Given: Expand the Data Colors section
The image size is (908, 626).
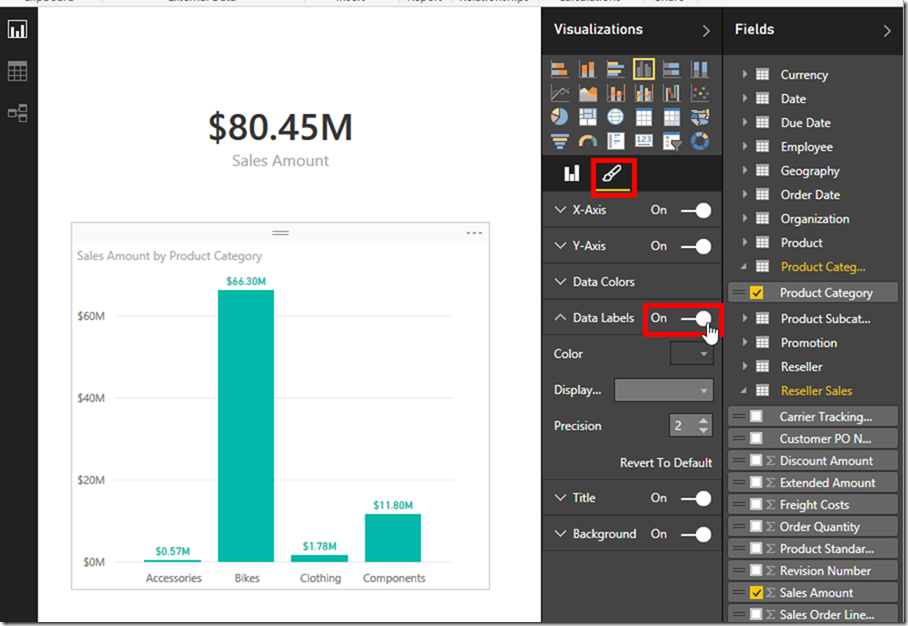Looking at the screenshot, I should [x=560, y=281].
